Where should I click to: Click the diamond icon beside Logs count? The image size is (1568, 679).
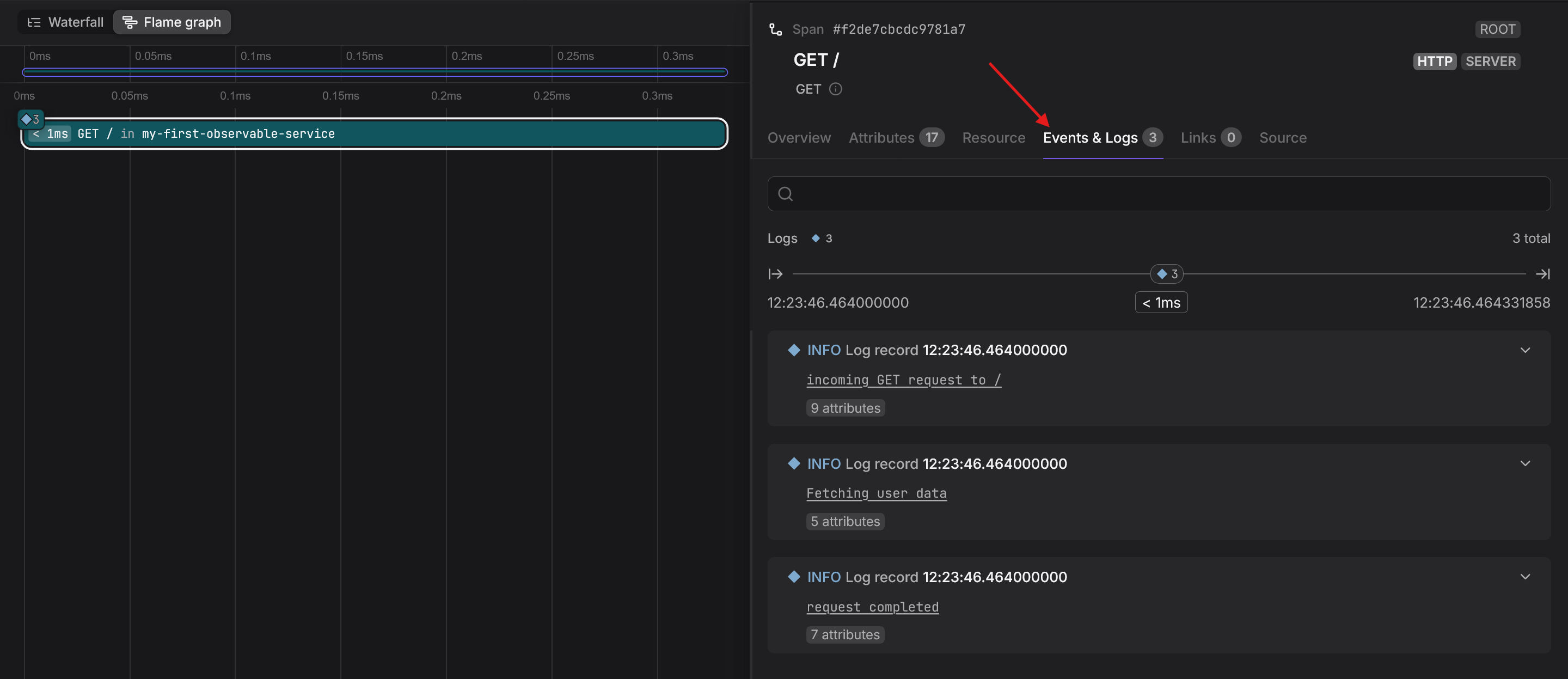tap(816, 238)
